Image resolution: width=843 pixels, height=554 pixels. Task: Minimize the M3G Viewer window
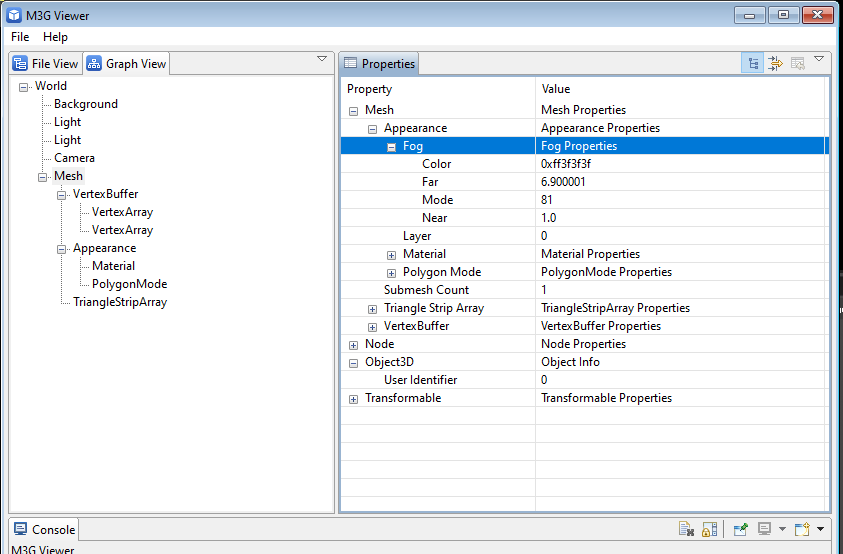click(x=749, y=15)
